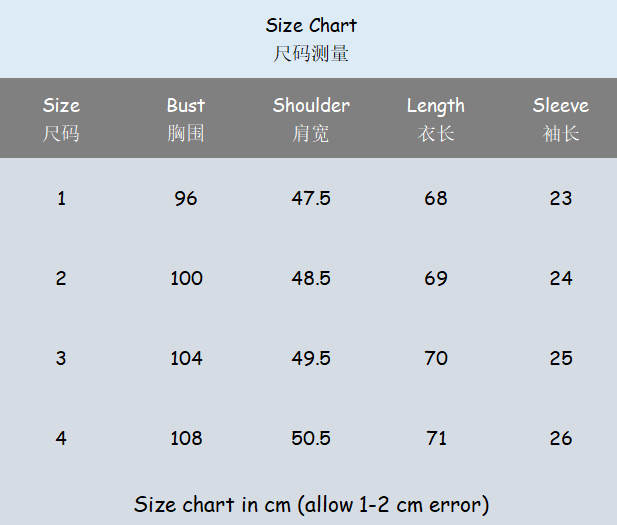Click shoulder value 47.5
This screenshot has width=617, height=525.
(x=311, y=198)
